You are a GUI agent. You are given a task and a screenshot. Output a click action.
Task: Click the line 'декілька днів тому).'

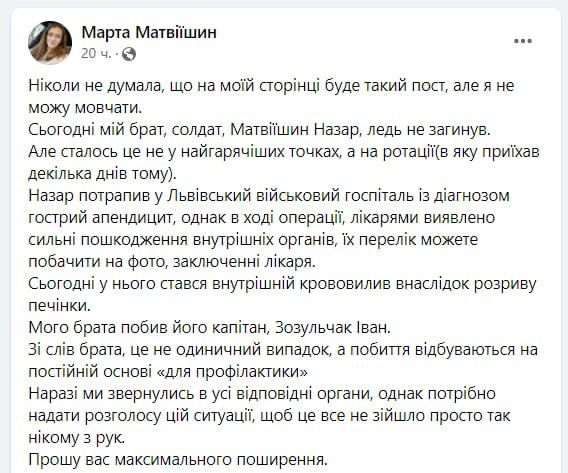coord(102,174)
